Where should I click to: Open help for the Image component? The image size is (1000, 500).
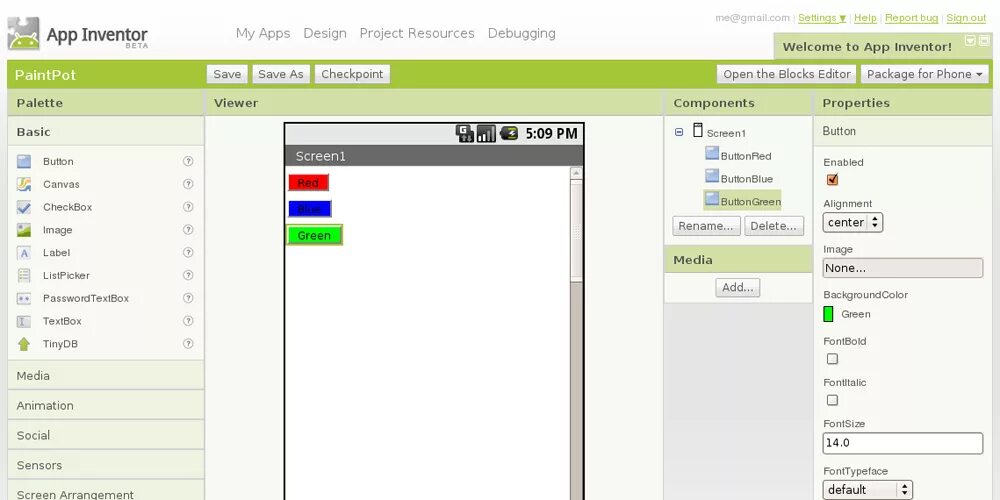(188, 230)
